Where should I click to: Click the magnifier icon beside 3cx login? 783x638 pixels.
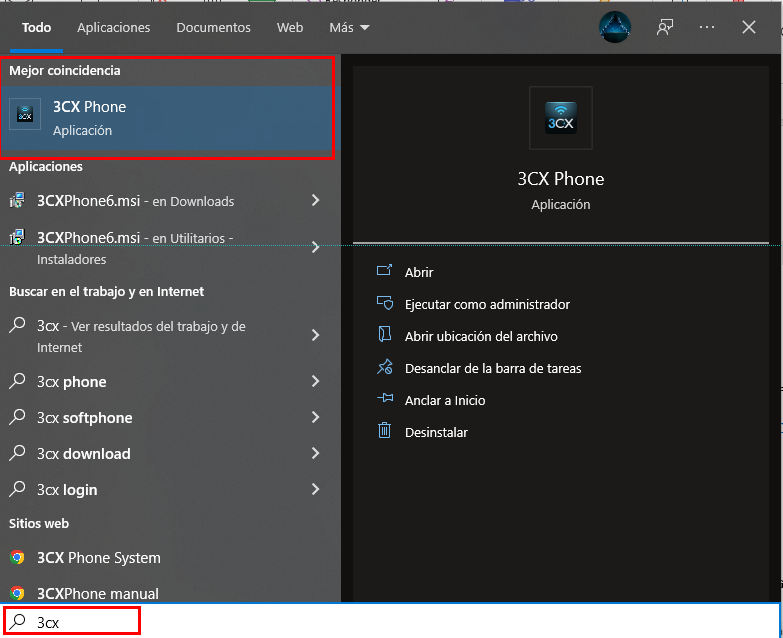point(17,489)
